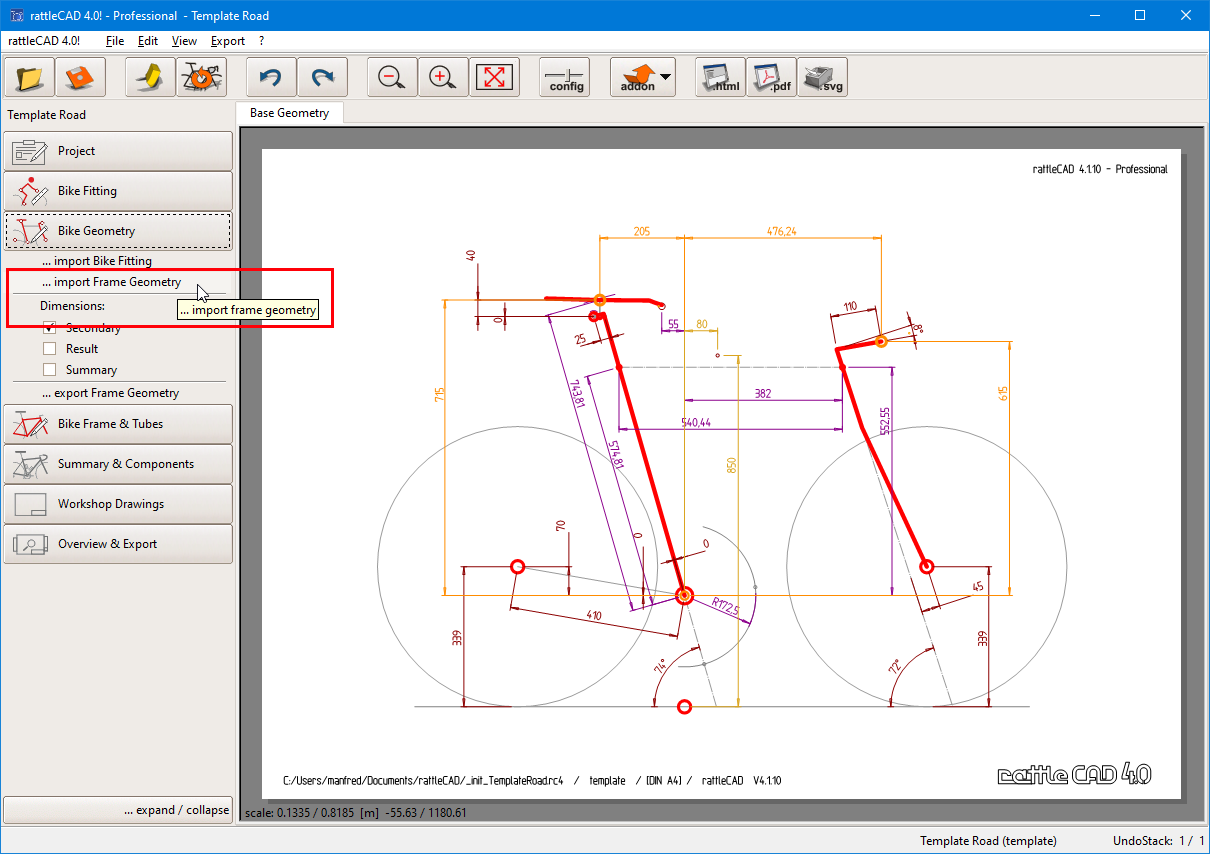Export drawing as svg

click(x=822, y=77)
